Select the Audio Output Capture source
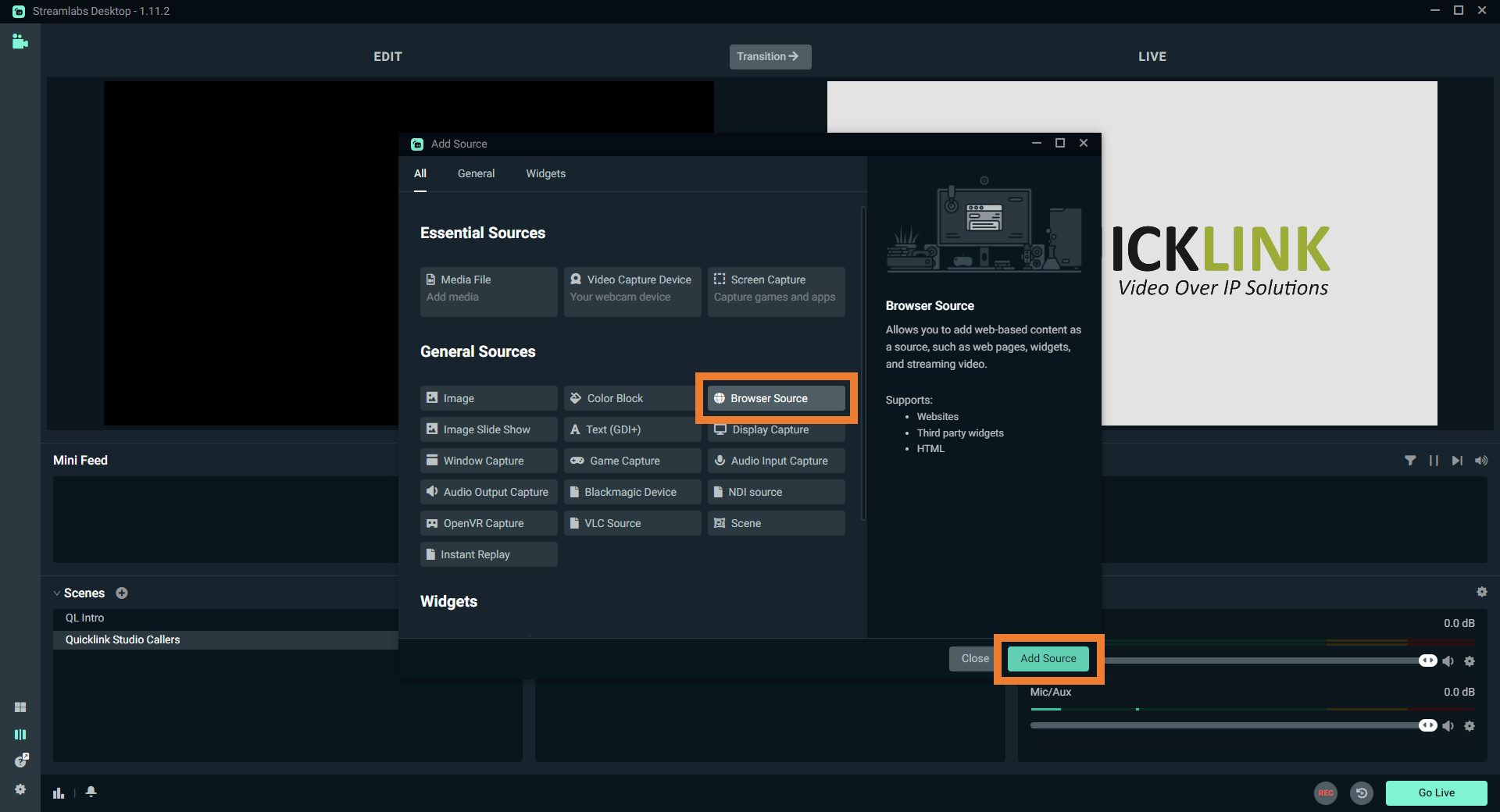This screenshot has height=812, width=1500. 489,492
